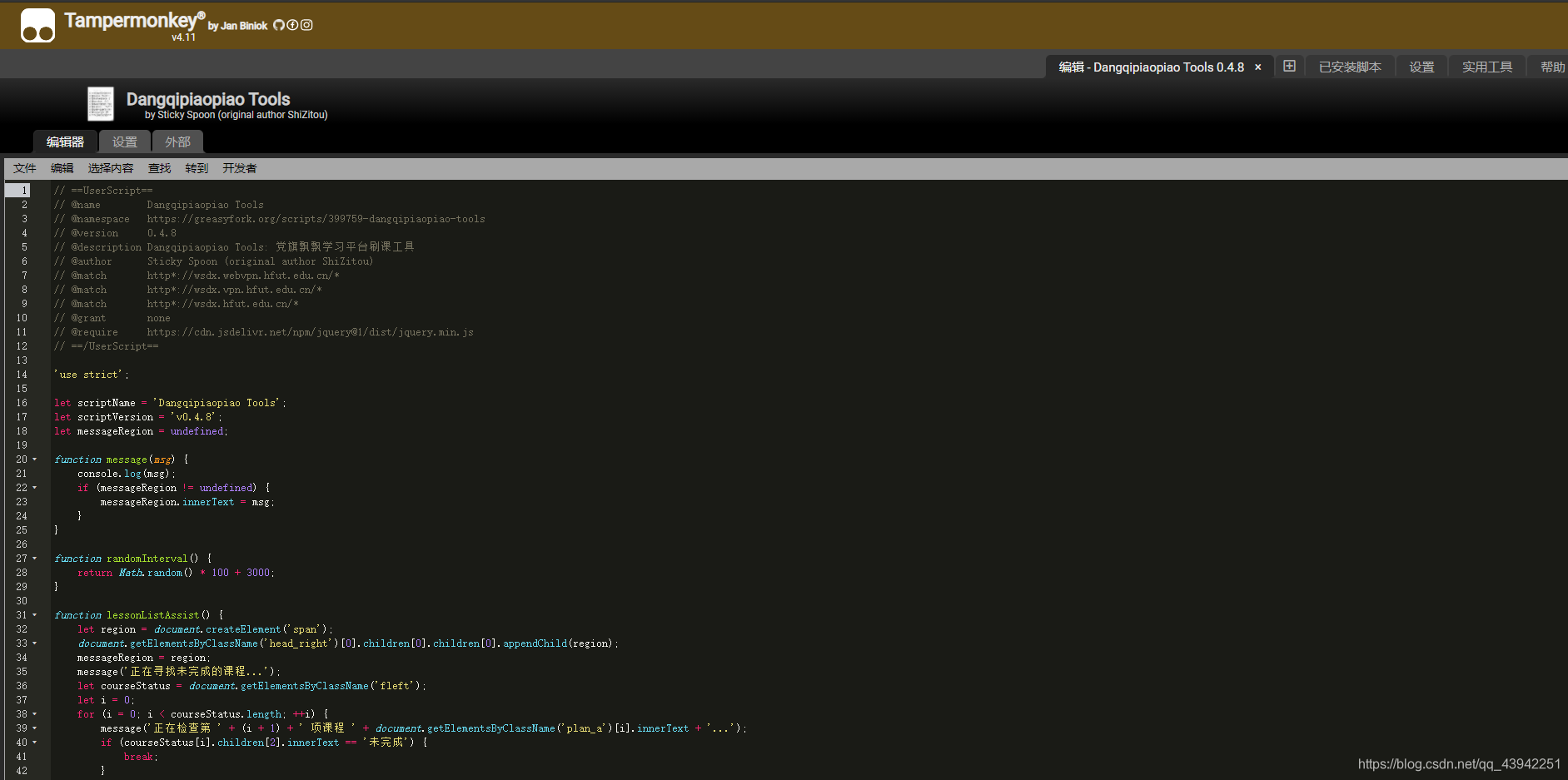
Task: Open the GitHub icon next to Jan Biniok
Action: [x=279, y=25]
